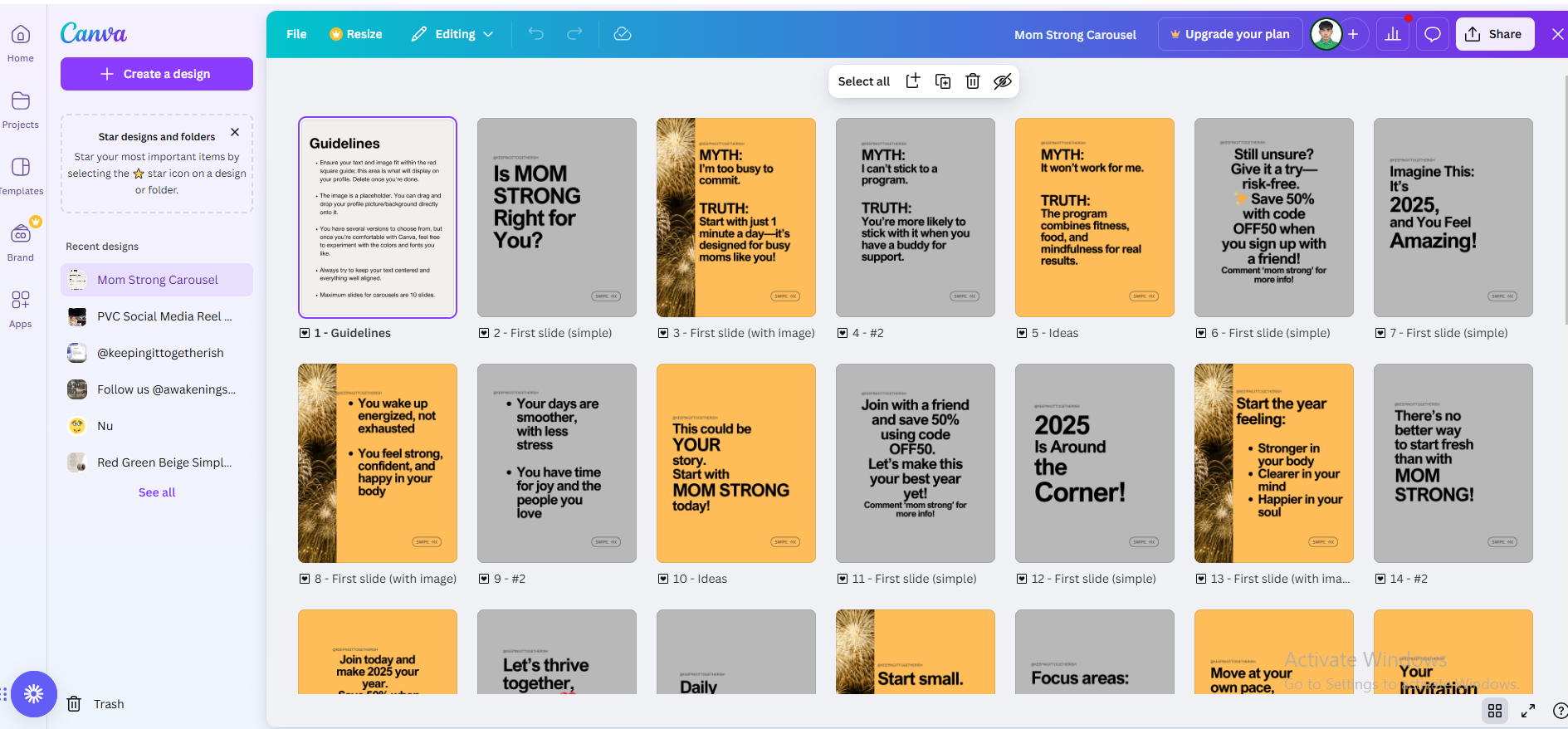
Task: Click the duplicate pages icon
Action: pos(943,81)
